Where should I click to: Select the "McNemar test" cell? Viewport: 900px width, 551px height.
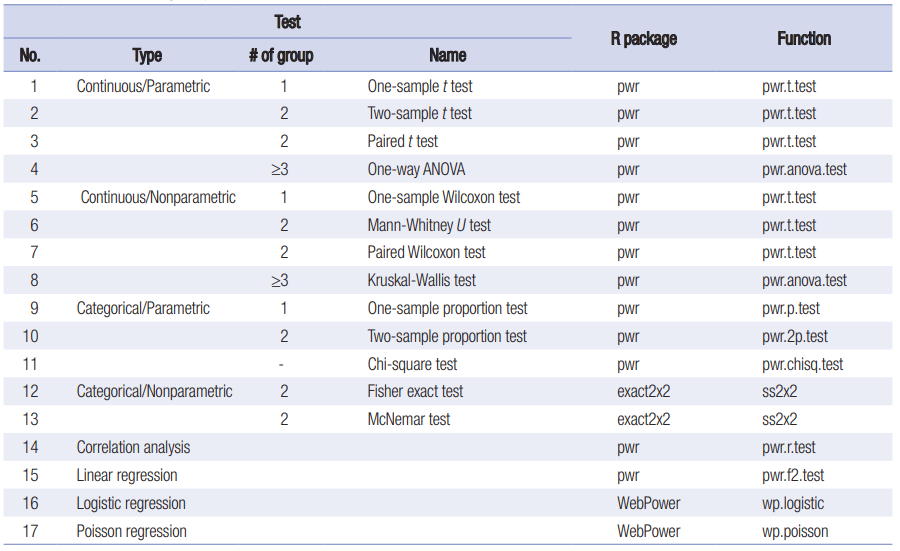(408, 420)
